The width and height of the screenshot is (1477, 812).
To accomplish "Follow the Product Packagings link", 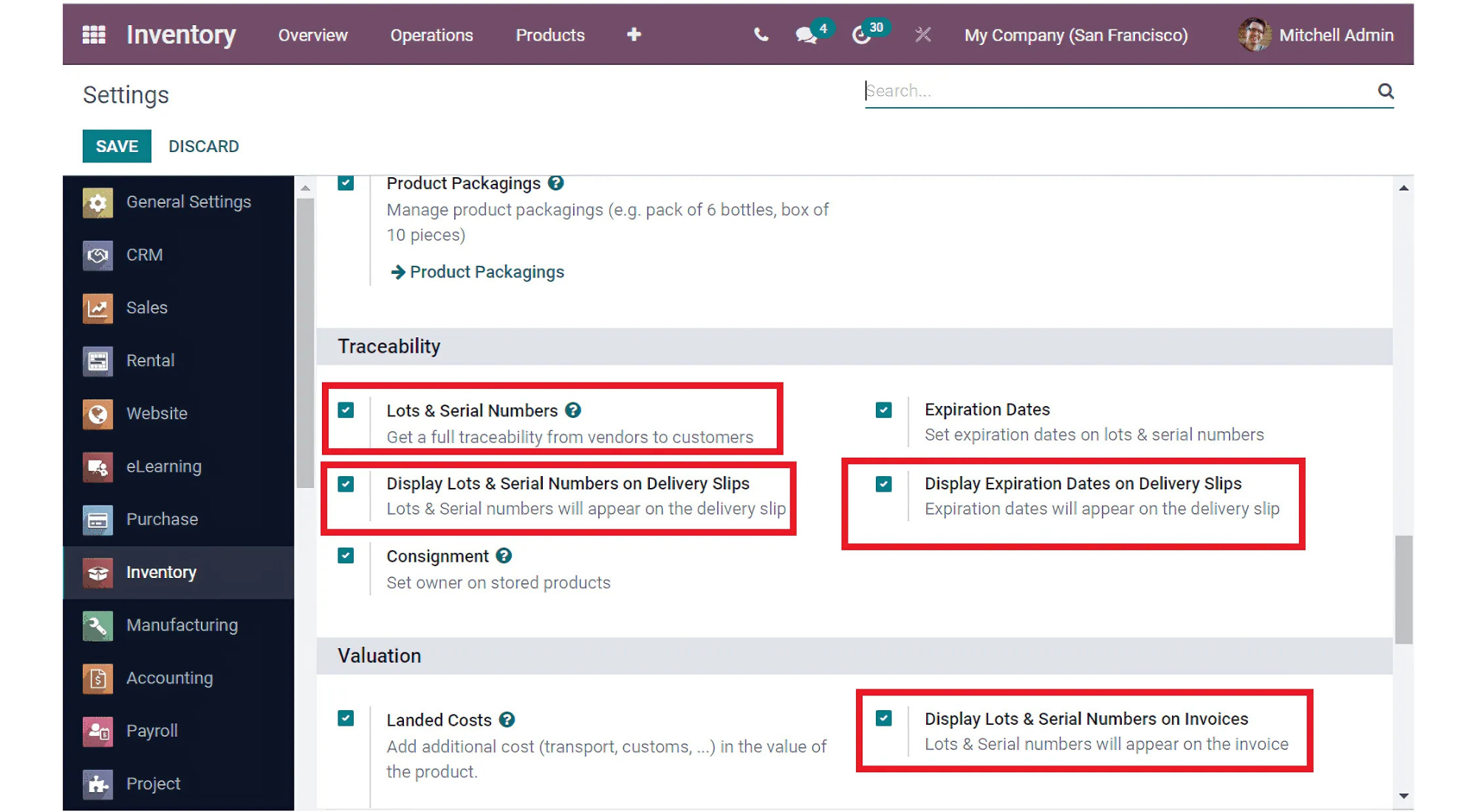I will [486, 272].
